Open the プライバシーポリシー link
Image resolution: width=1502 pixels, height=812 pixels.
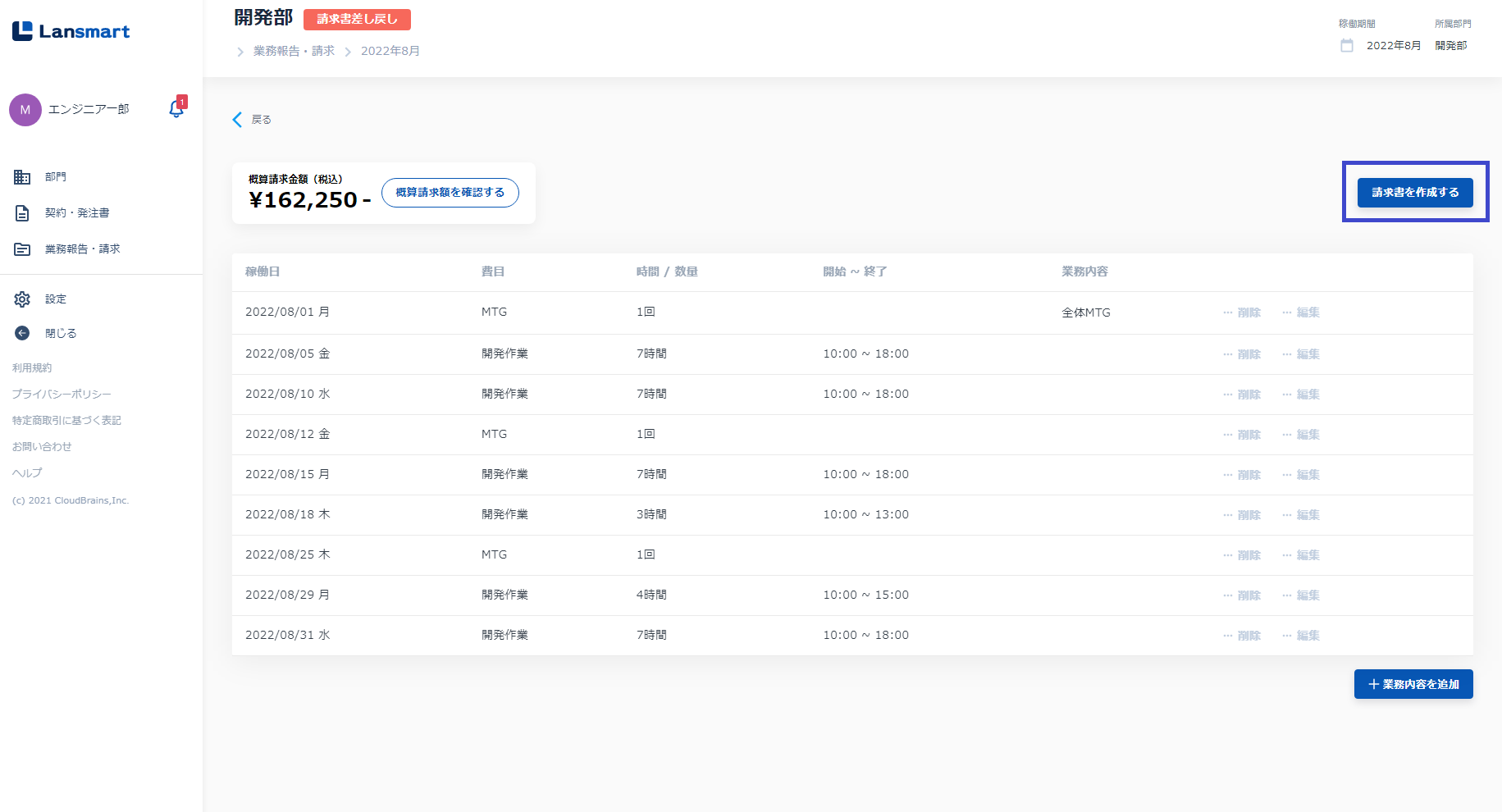click(x=62, y=395)
